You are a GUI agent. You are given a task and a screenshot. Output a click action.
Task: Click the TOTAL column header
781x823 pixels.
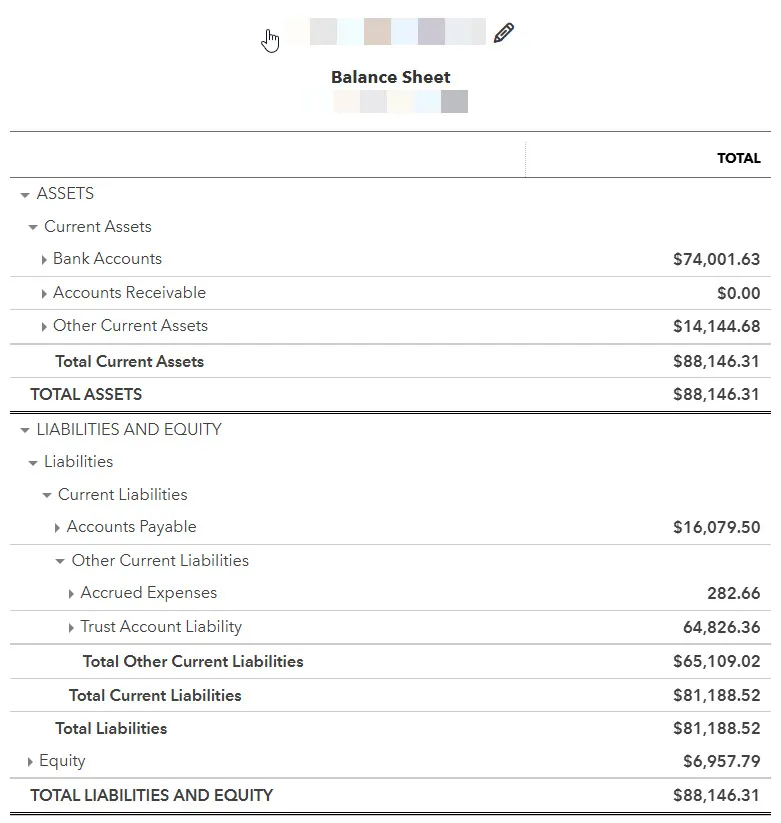(738, 158)
